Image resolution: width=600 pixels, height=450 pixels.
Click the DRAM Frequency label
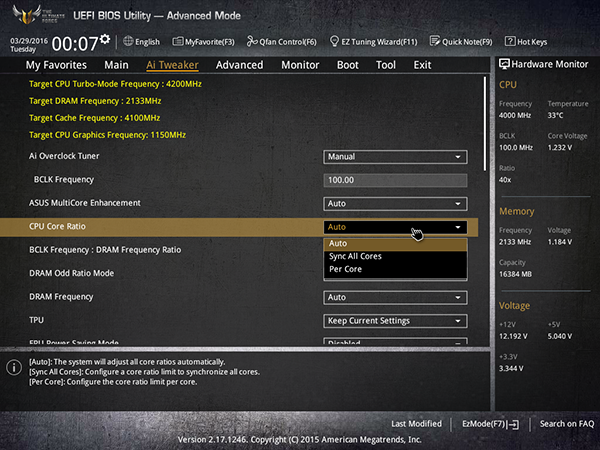61,297
